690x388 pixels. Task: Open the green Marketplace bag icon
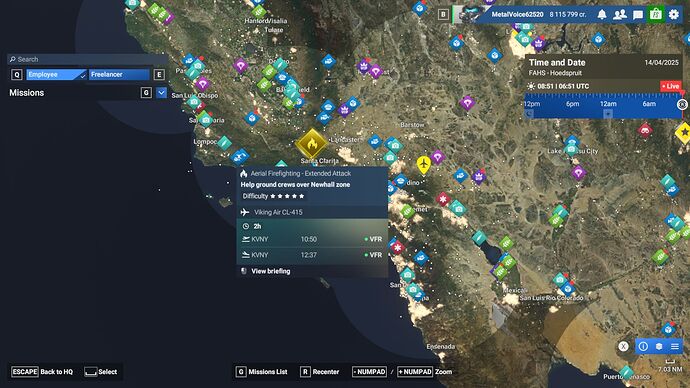coord(656,15)
